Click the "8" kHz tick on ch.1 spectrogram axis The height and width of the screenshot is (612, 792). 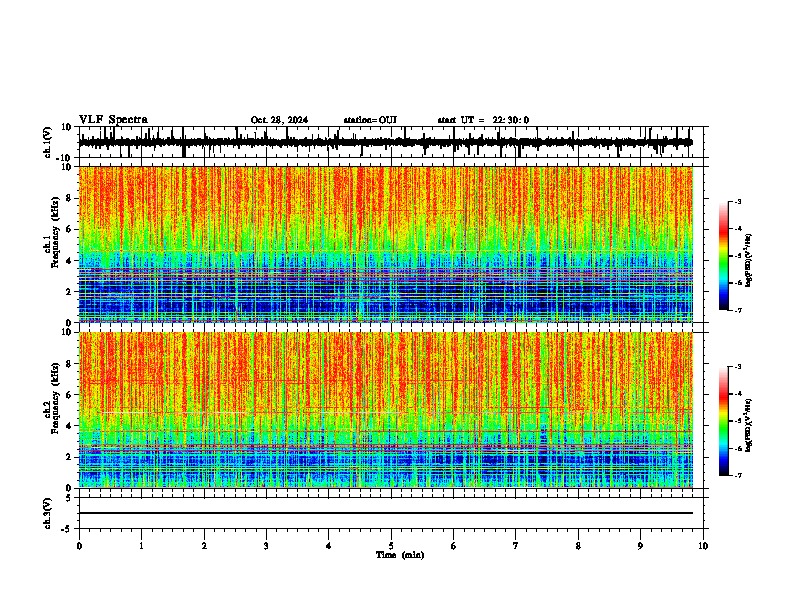point(69,198)
